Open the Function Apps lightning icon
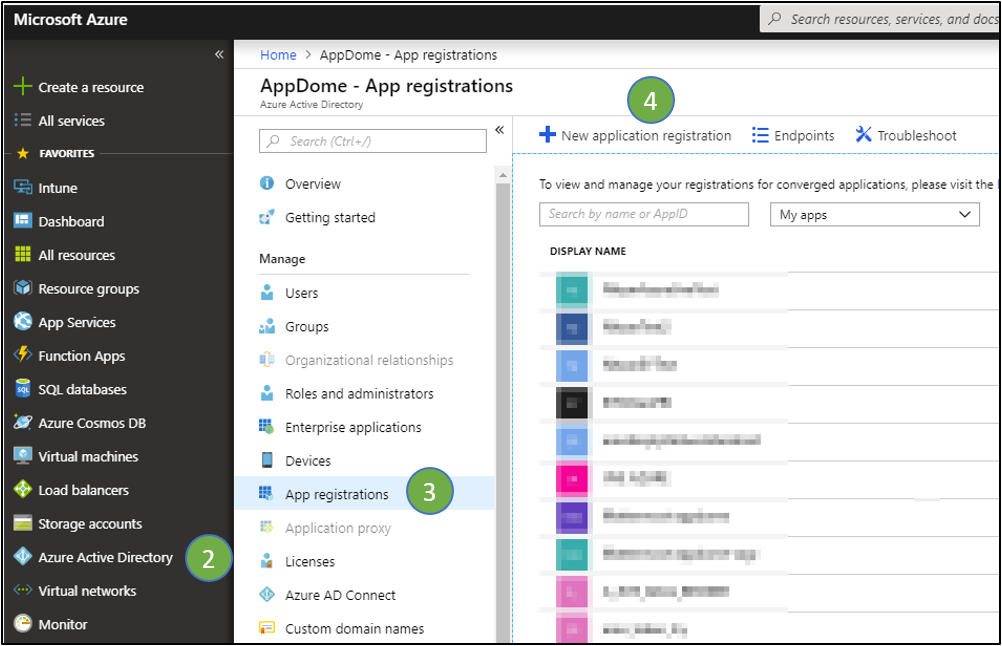The width and height of the screenshot is (1002, 646). pos(22,356)
